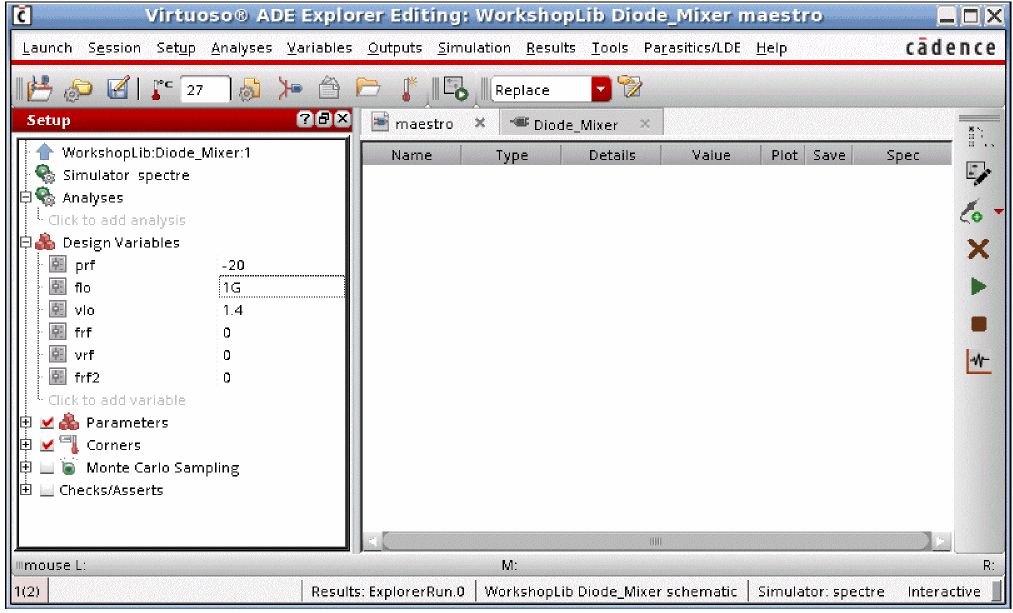Click the icon beside variable vlo
The image size is (1013, 613).
[57, 309]
